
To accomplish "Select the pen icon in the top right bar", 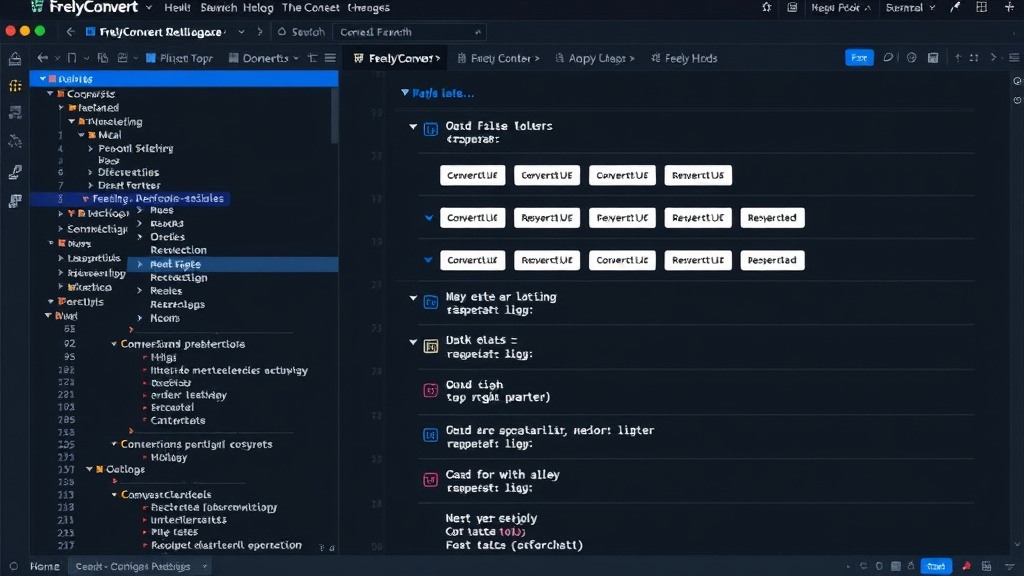I will (x=955, y=7).
